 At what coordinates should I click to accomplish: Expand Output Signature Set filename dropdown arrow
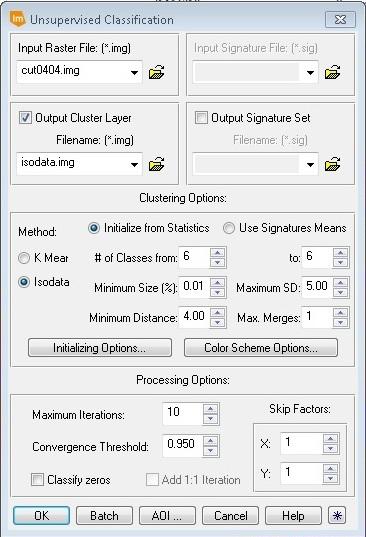coord(310,165)
